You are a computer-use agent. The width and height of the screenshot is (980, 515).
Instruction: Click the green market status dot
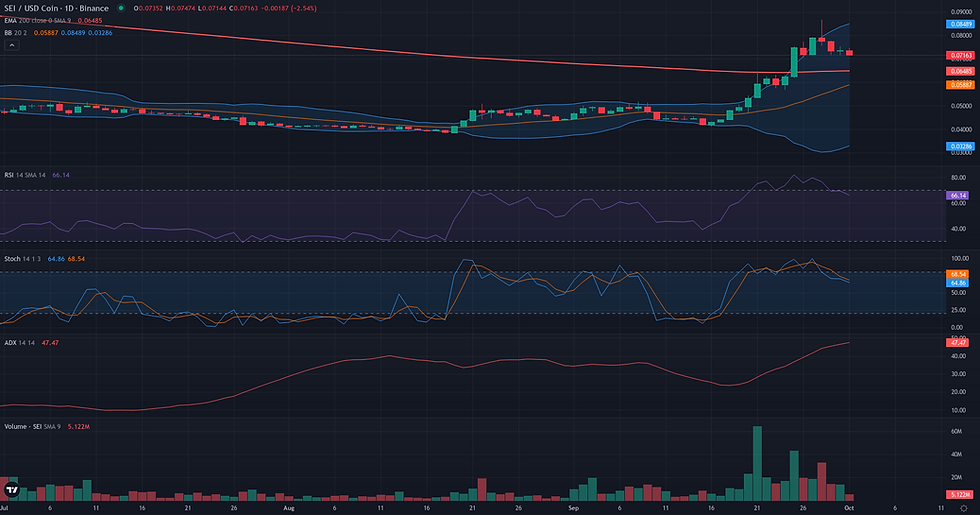point(121,8)
